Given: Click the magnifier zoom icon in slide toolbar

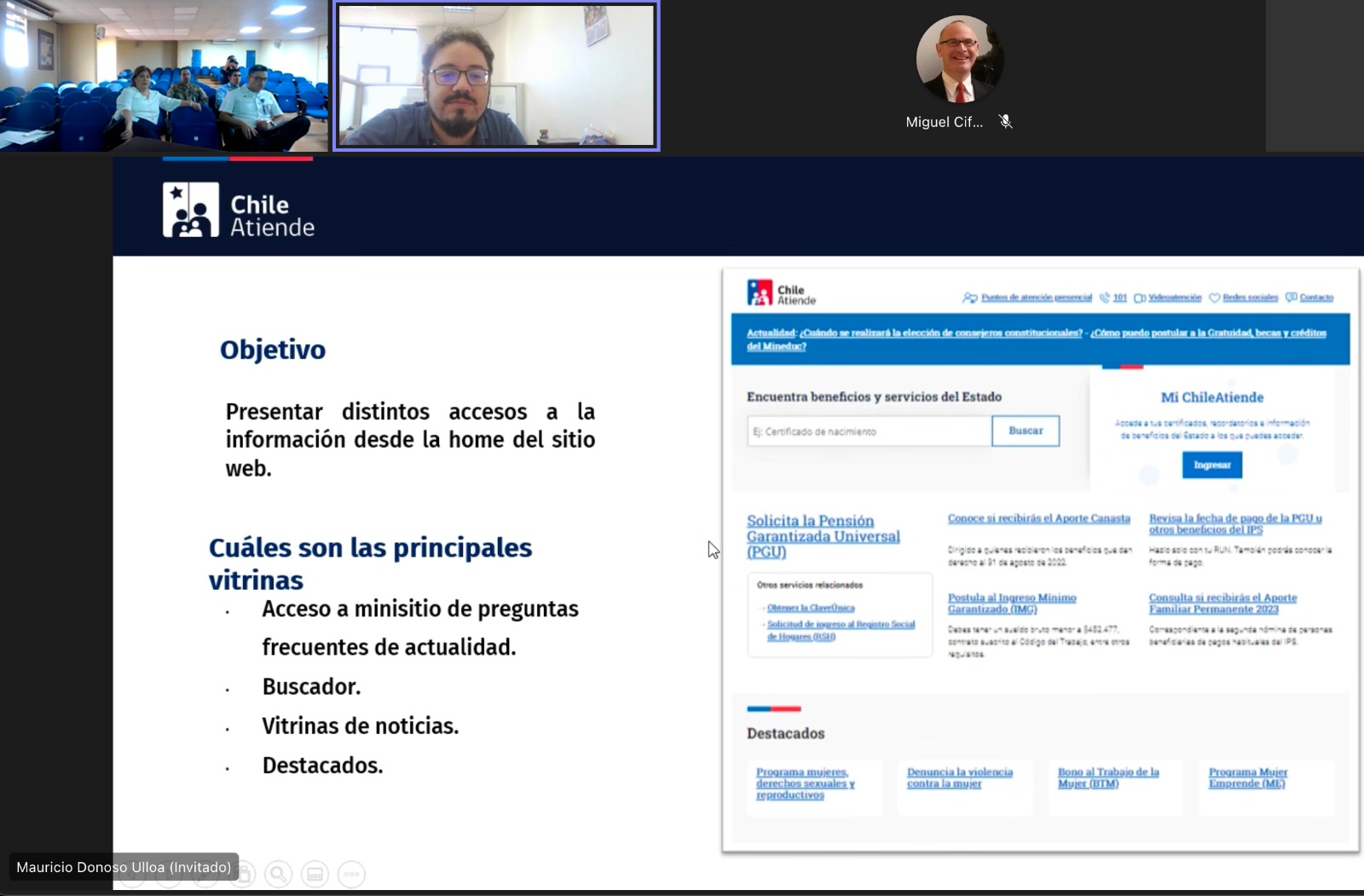Looking at the screenshot, I should pos(278,874).
